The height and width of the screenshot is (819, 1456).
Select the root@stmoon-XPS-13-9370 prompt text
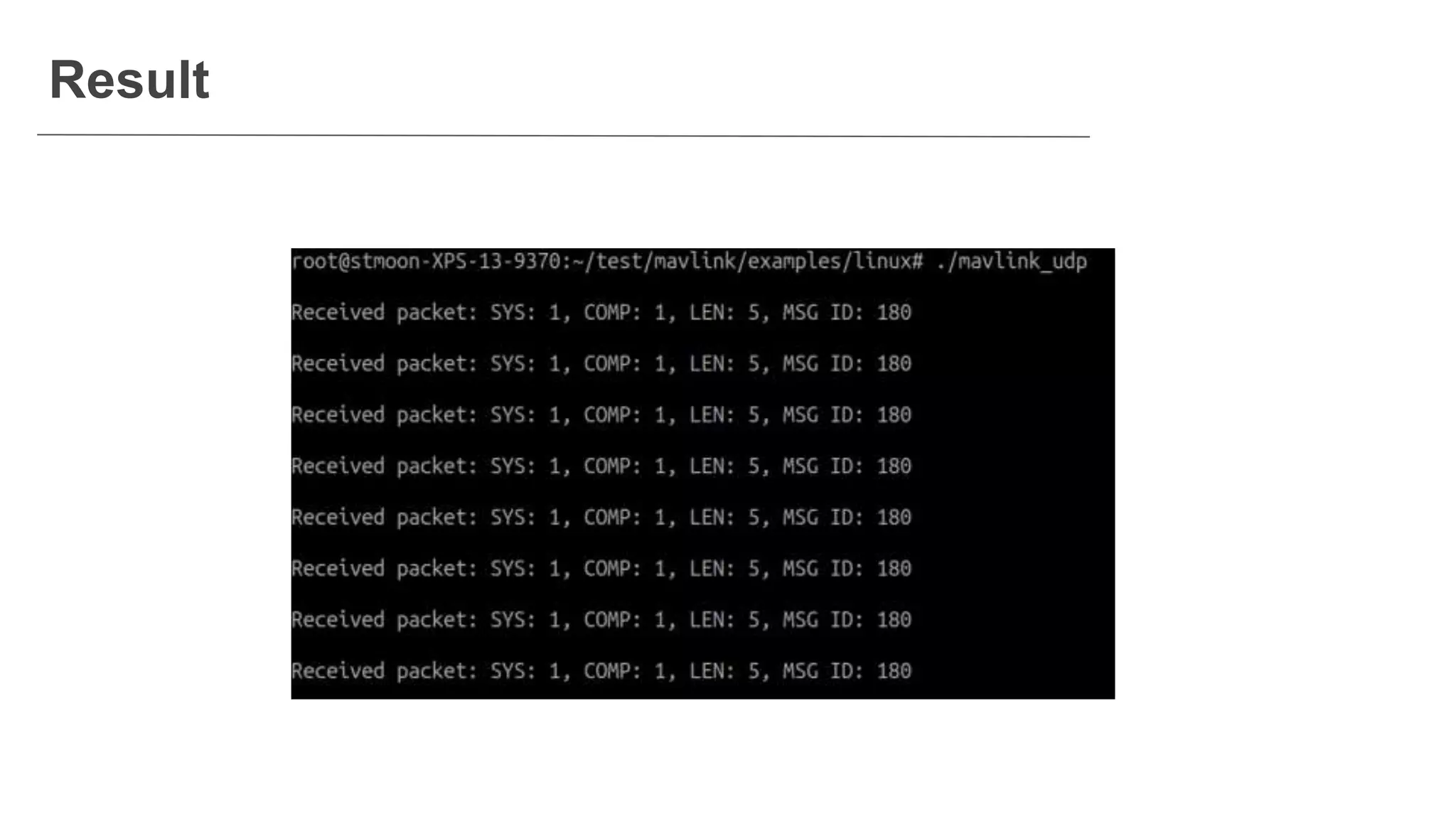427,262
